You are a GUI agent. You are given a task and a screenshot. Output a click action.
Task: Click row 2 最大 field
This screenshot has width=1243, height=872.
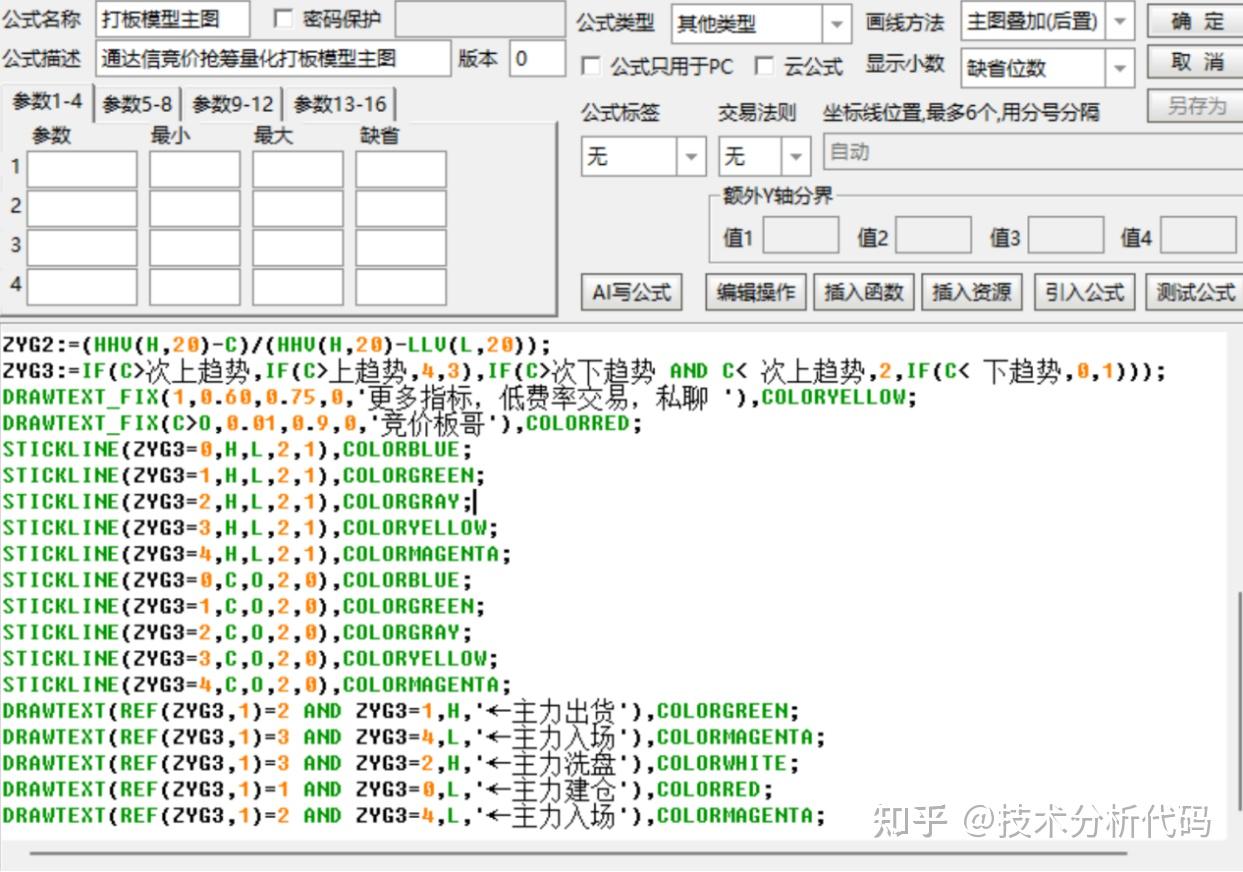point(297,208)
